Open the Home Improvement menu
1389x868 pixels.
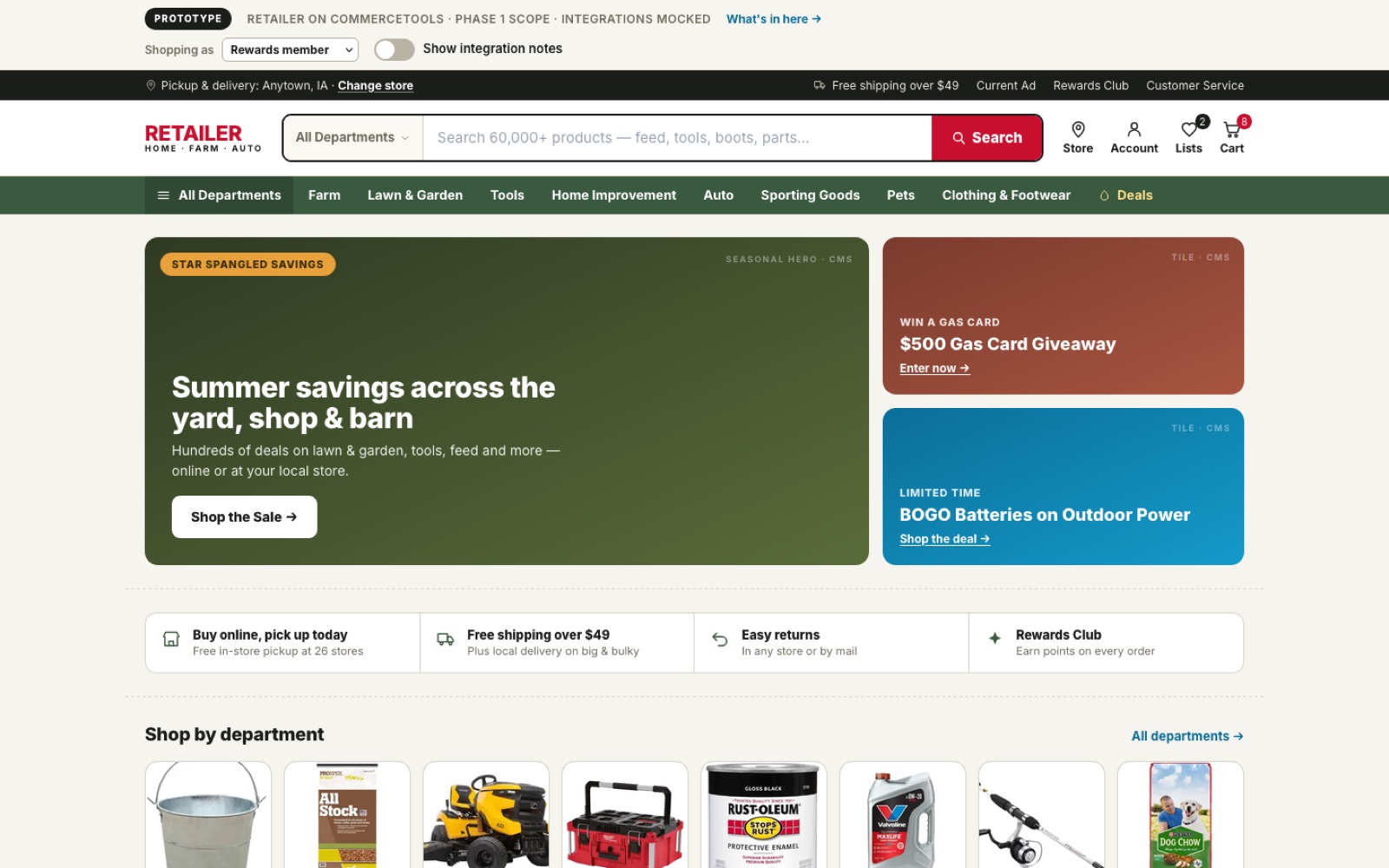click(614, 195)
